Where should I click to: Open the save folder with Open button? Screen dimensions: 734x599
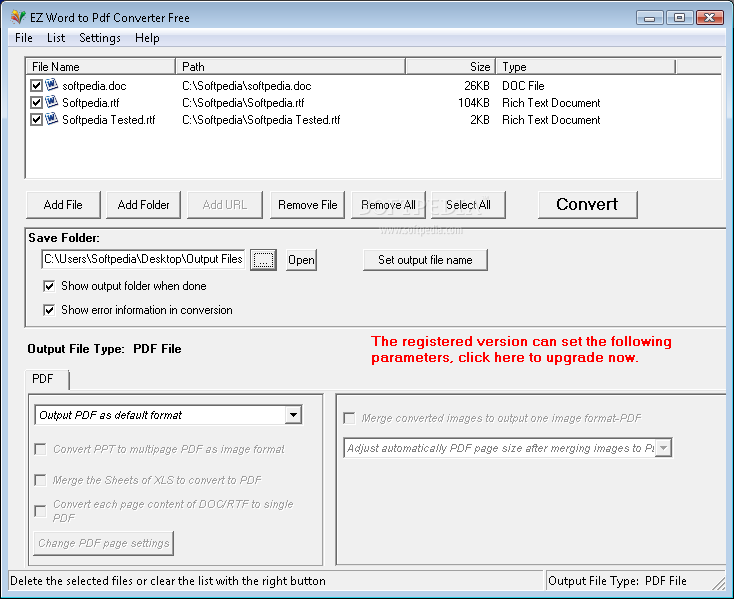tap(301, 260)
